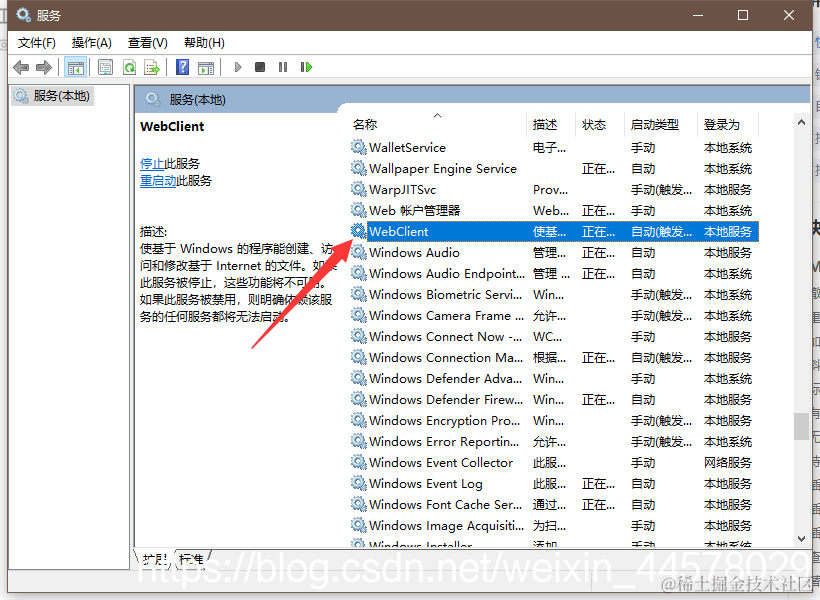Sort by the 登录为 column header
Screen dimensions: 820x600
click(x=727, y=124)
